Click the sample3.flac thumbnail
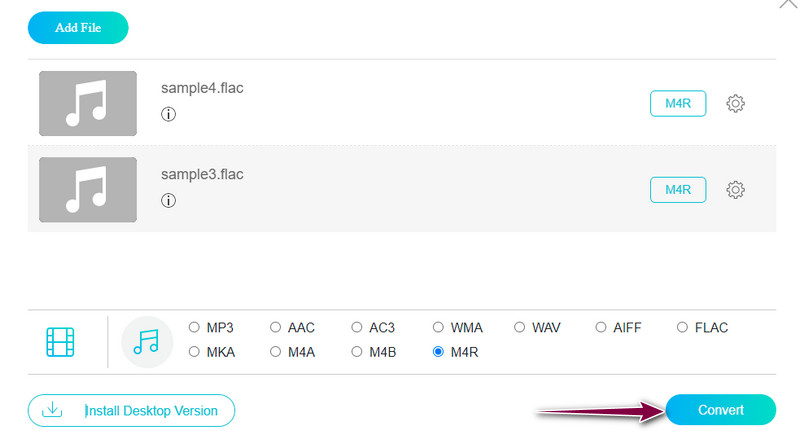Screen dimensions: 800x444 (88, 189)
